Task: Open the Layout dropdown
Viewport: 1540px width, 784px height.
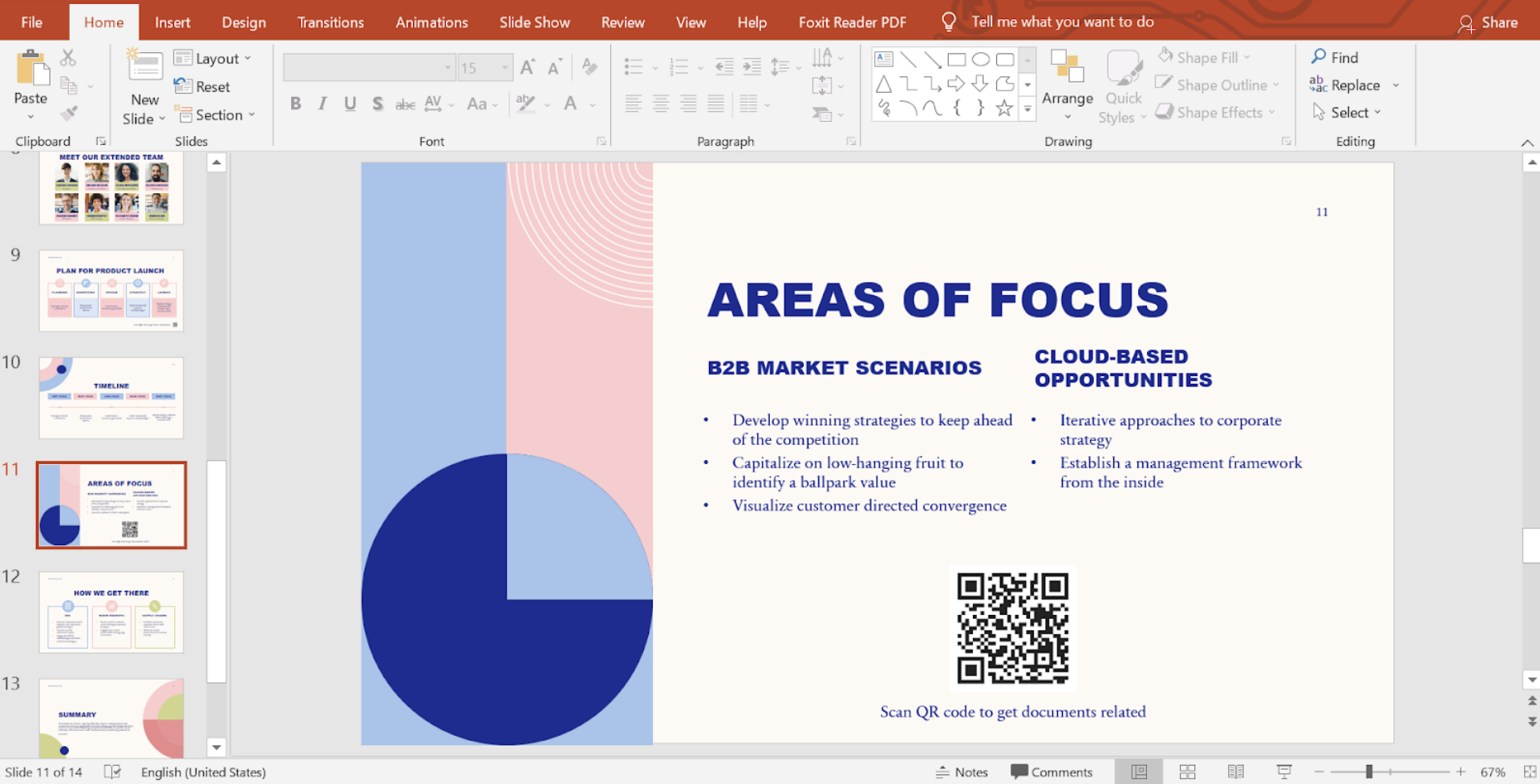Action: [x=213, y=59]
